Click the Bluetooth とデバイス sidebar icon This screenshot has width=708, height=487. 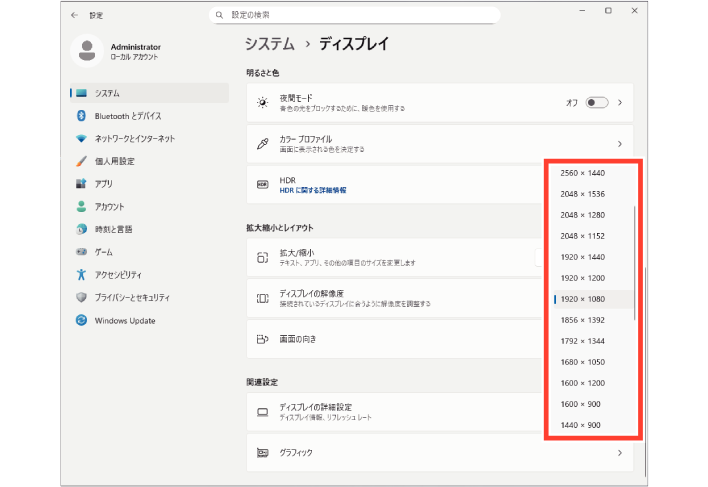point(82,116)
